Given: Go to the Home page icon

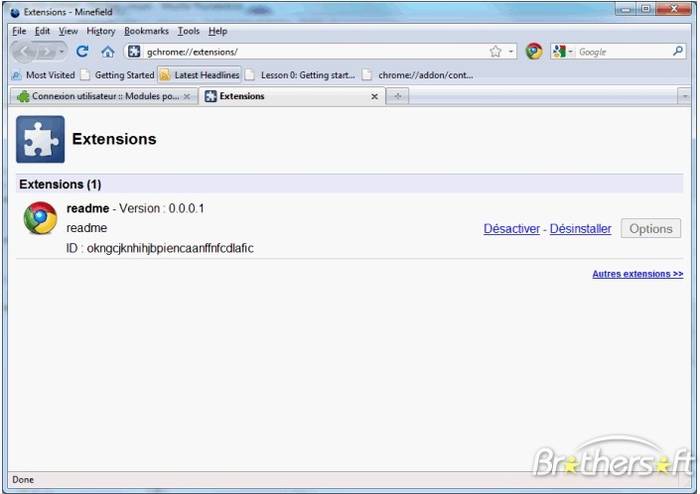Looking at the screenshot, I should [108, 52].
